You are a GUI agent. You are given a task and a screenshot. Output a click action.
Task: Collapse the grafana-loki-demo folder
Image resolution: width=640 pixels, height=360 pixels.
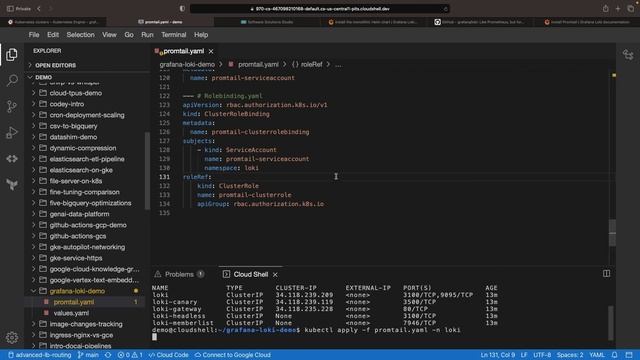[77, 291]
